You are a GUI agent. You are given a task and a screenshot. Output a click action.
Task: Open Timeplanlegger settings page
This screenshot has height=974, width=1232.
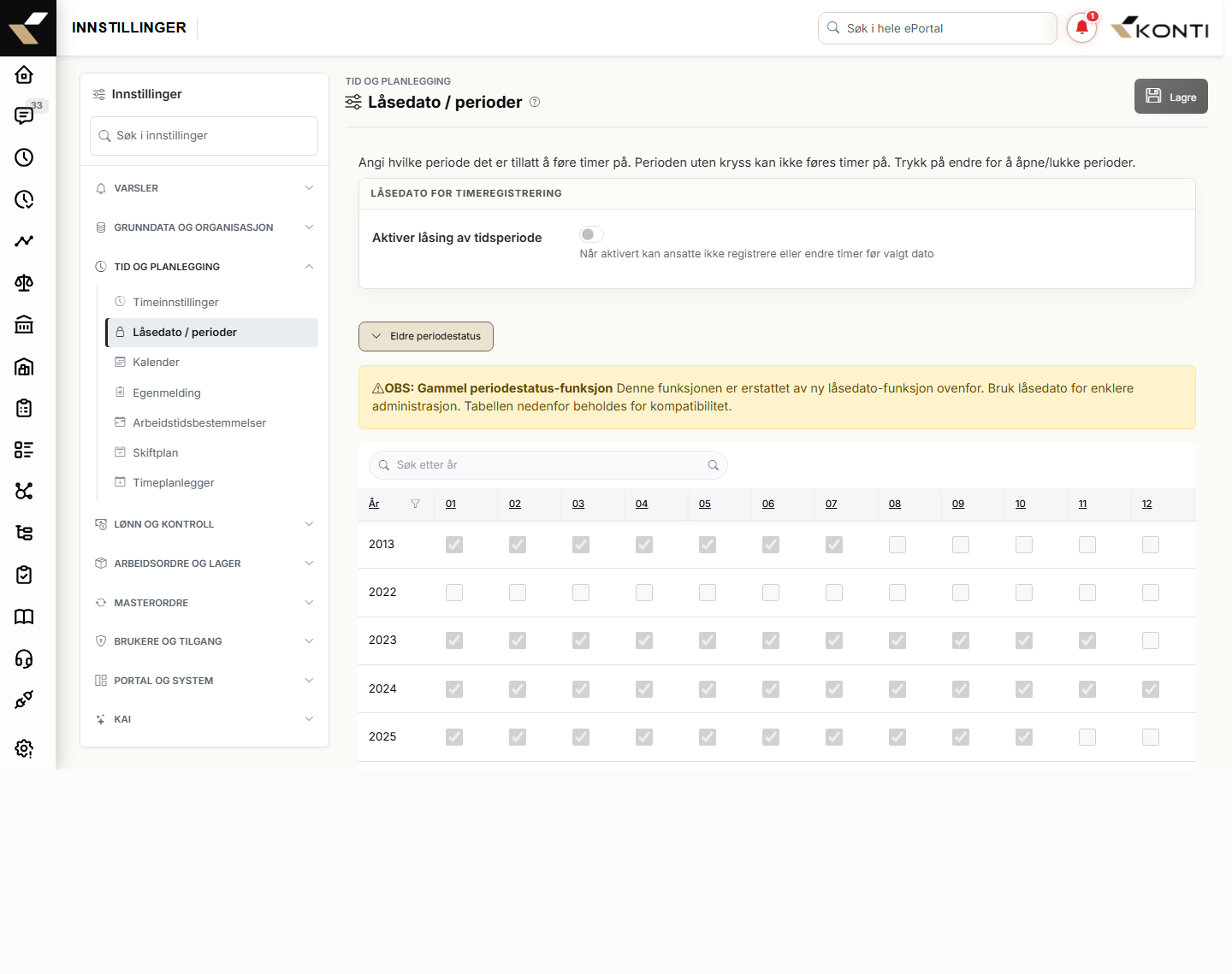pos(212,482)
